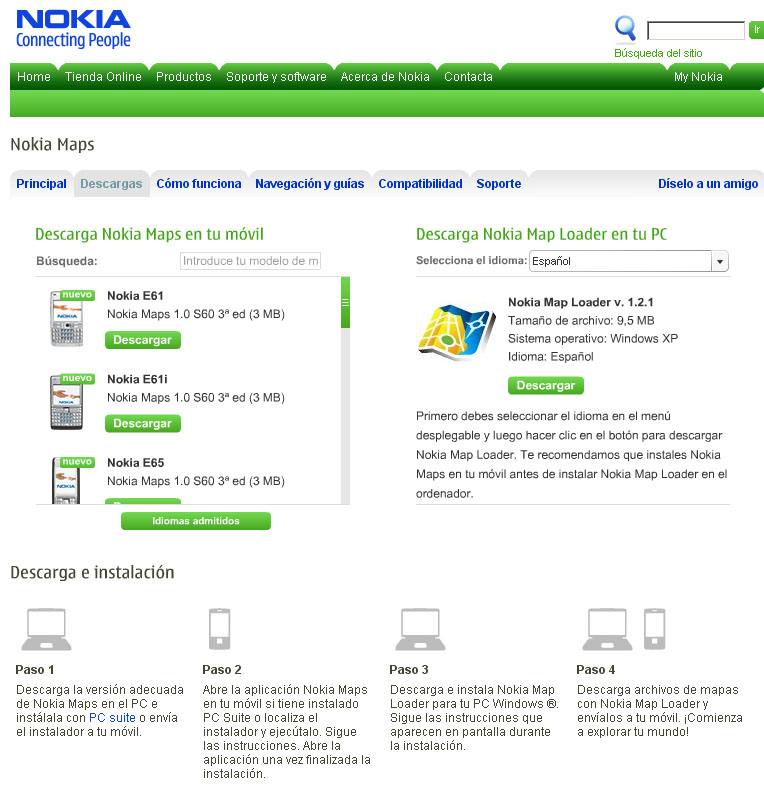This screenshot has width=764, height=792.
Task: Open the Soporte y software menu
Action: click(276, 77)
